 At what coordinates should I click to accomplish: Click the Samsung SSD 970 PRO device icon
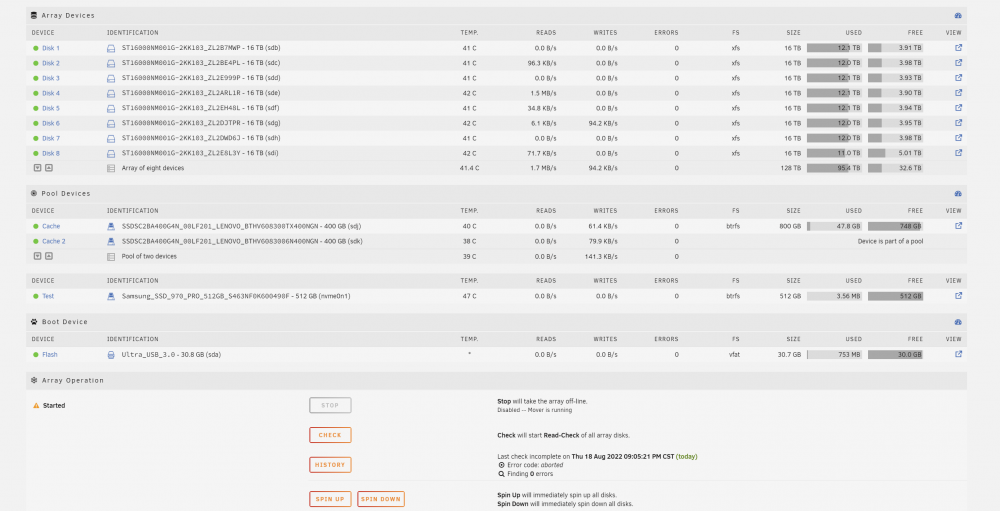pos(111,296)
